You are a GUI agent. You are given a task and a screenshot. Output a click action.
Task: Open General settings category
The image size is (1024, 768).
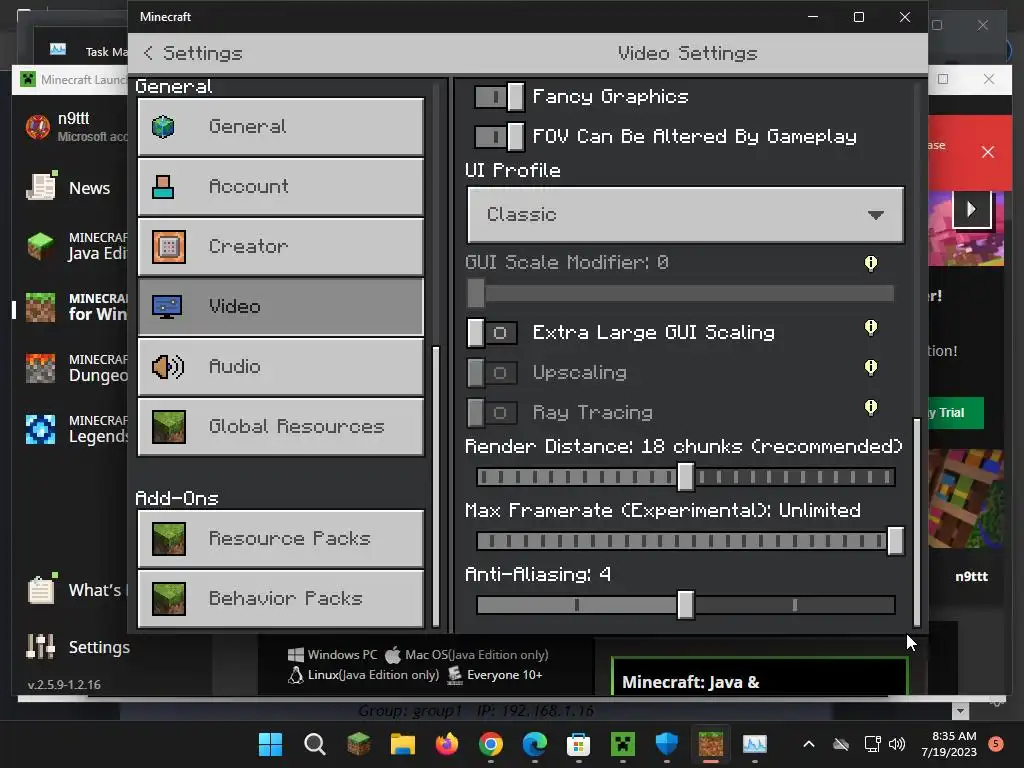pyautogui.click(x=281, y=127)
